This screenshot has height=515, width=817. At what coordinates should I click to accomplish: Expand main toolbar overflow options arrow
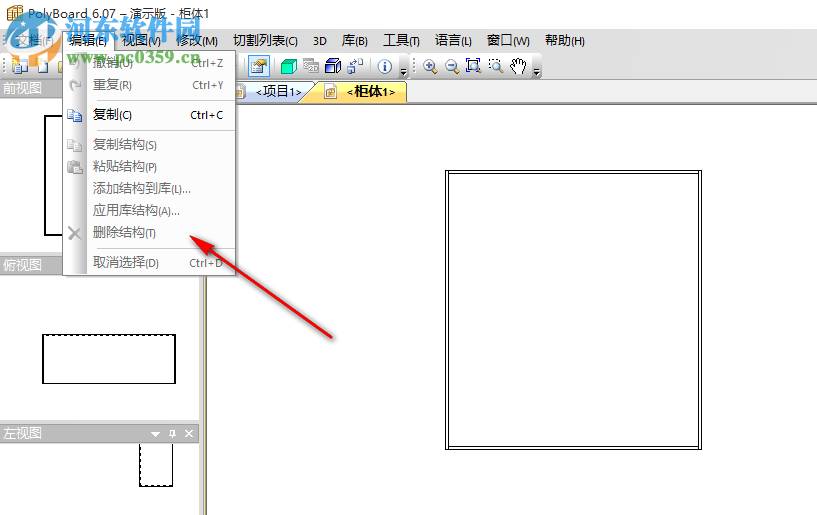click(403, 71)
